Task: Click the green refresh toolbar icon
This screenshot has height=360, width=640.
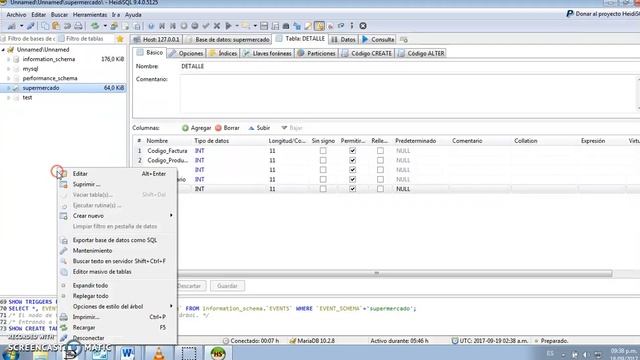Action: pyautogui.click(x=95, y=26)
